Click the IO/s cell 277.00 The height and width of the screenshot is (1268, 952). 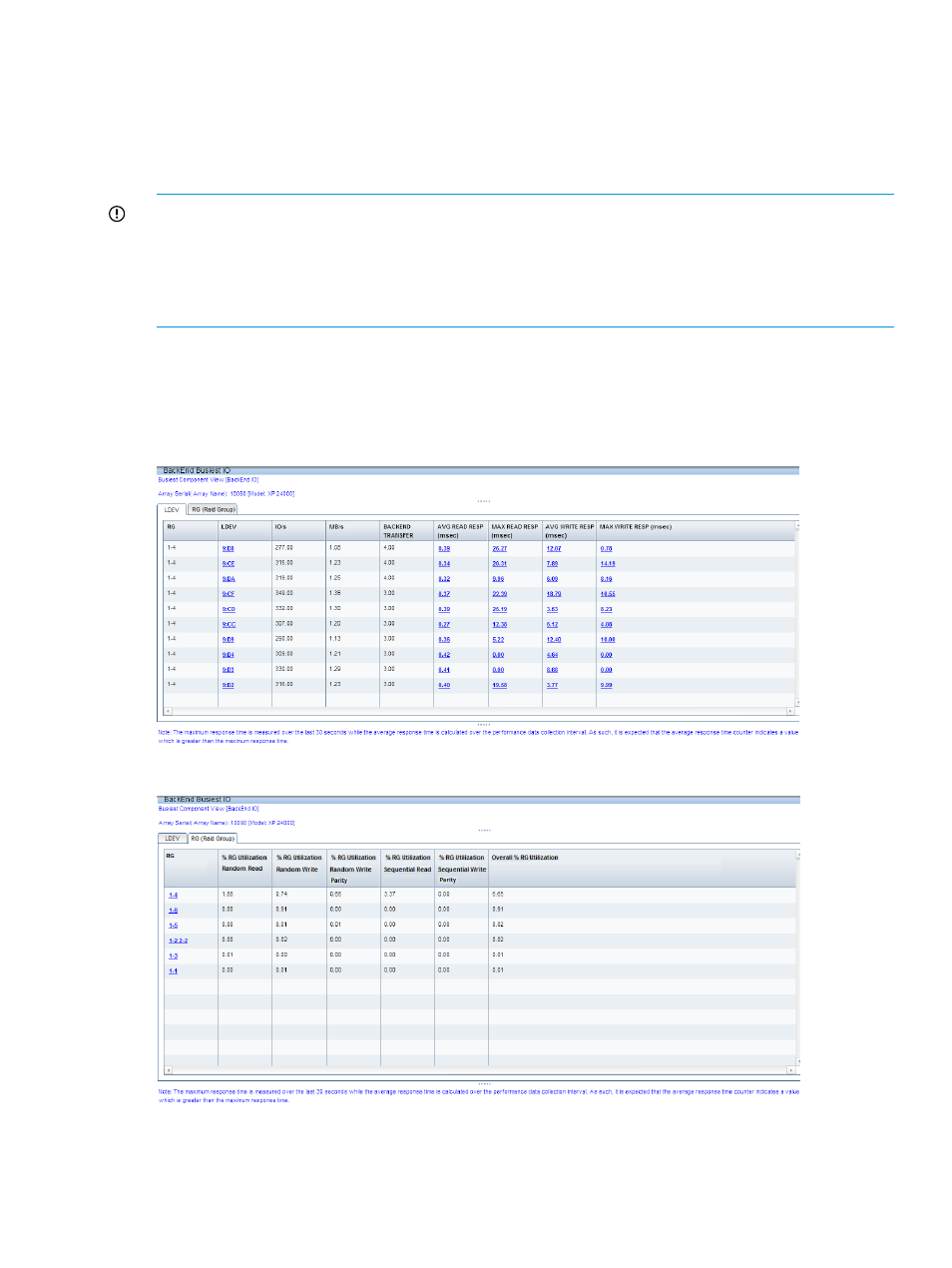284,548
